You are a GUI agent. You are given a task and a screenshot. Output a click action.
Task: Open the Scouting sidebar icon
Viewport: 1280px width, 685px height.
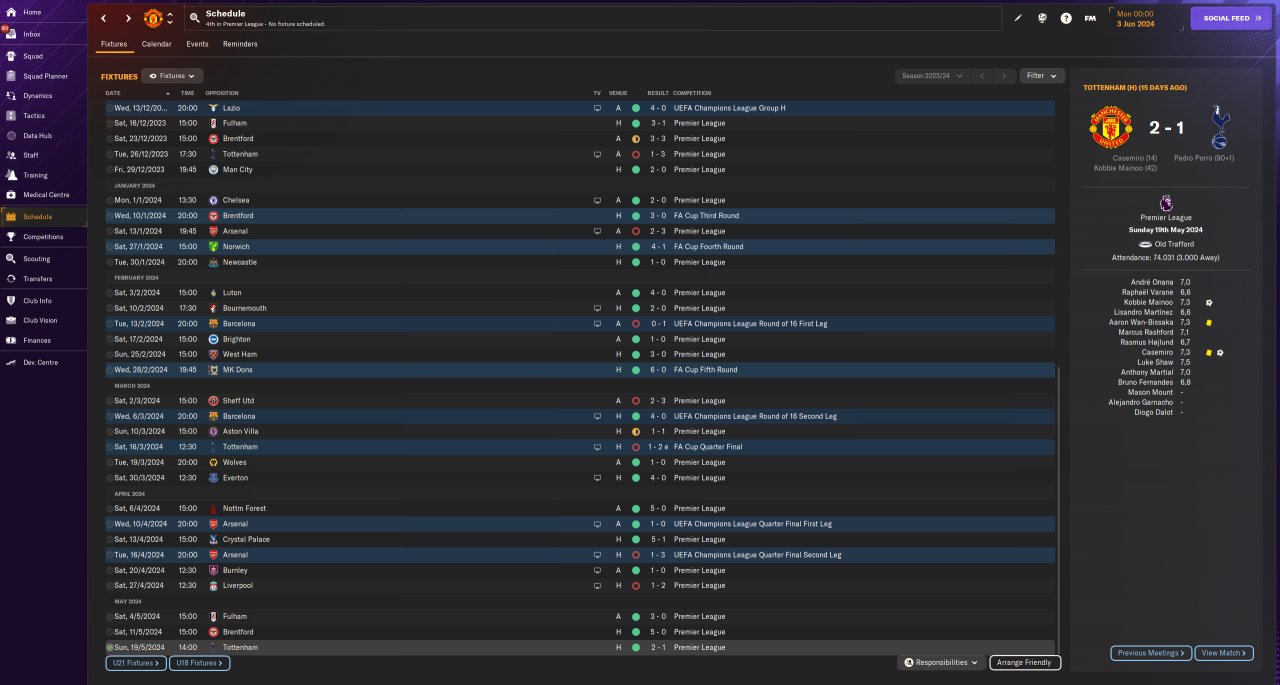point(10,258)
